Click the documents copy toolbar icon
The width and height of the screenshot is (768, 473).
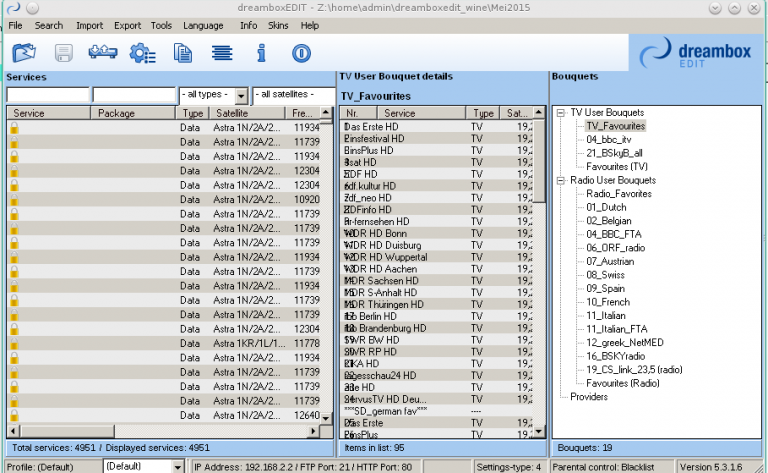(x=183, y=53)
